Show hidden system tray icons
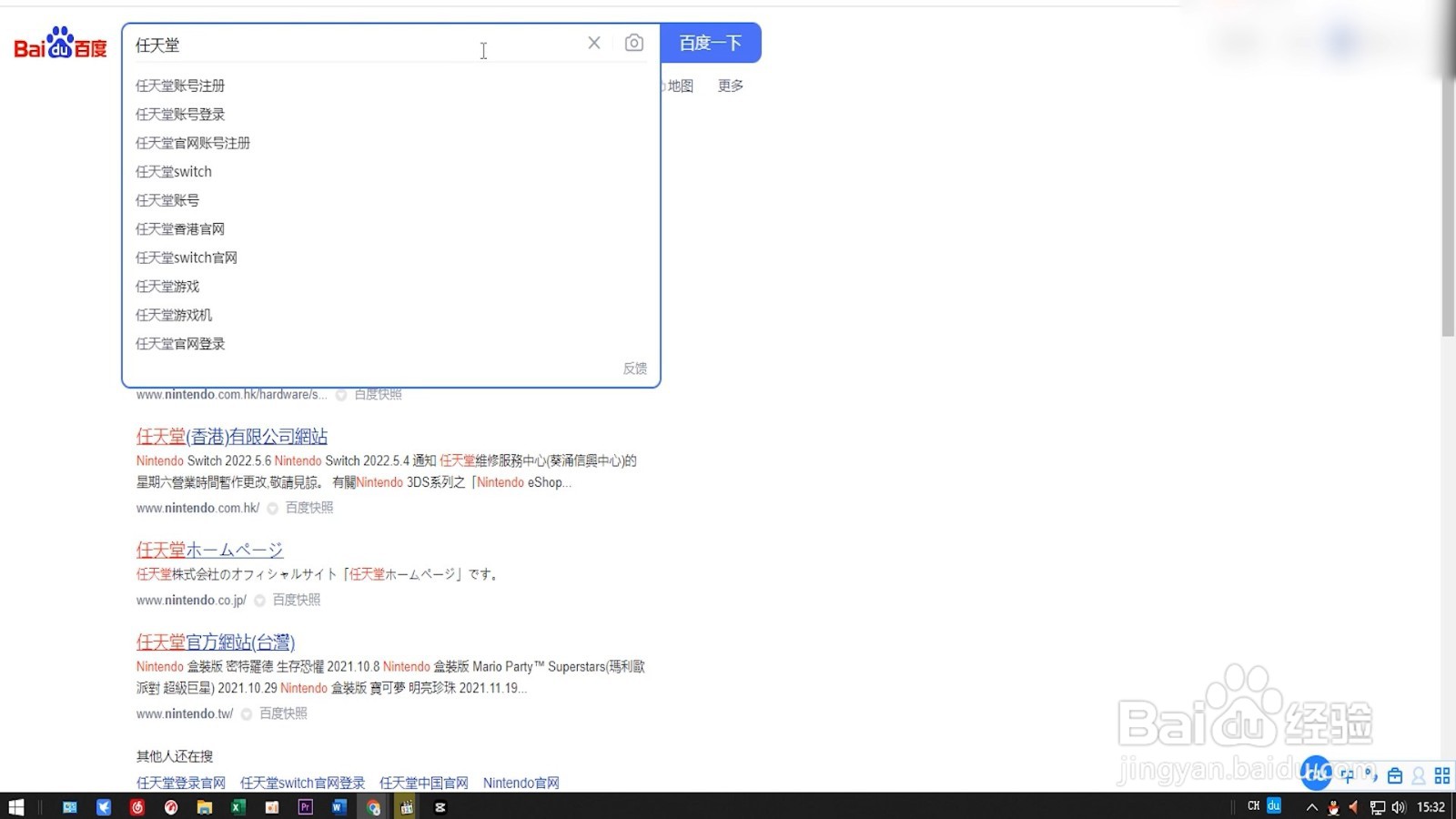Image resolution: width=1456 pixels, height=819 pixels. click(x=1312, y=807)
